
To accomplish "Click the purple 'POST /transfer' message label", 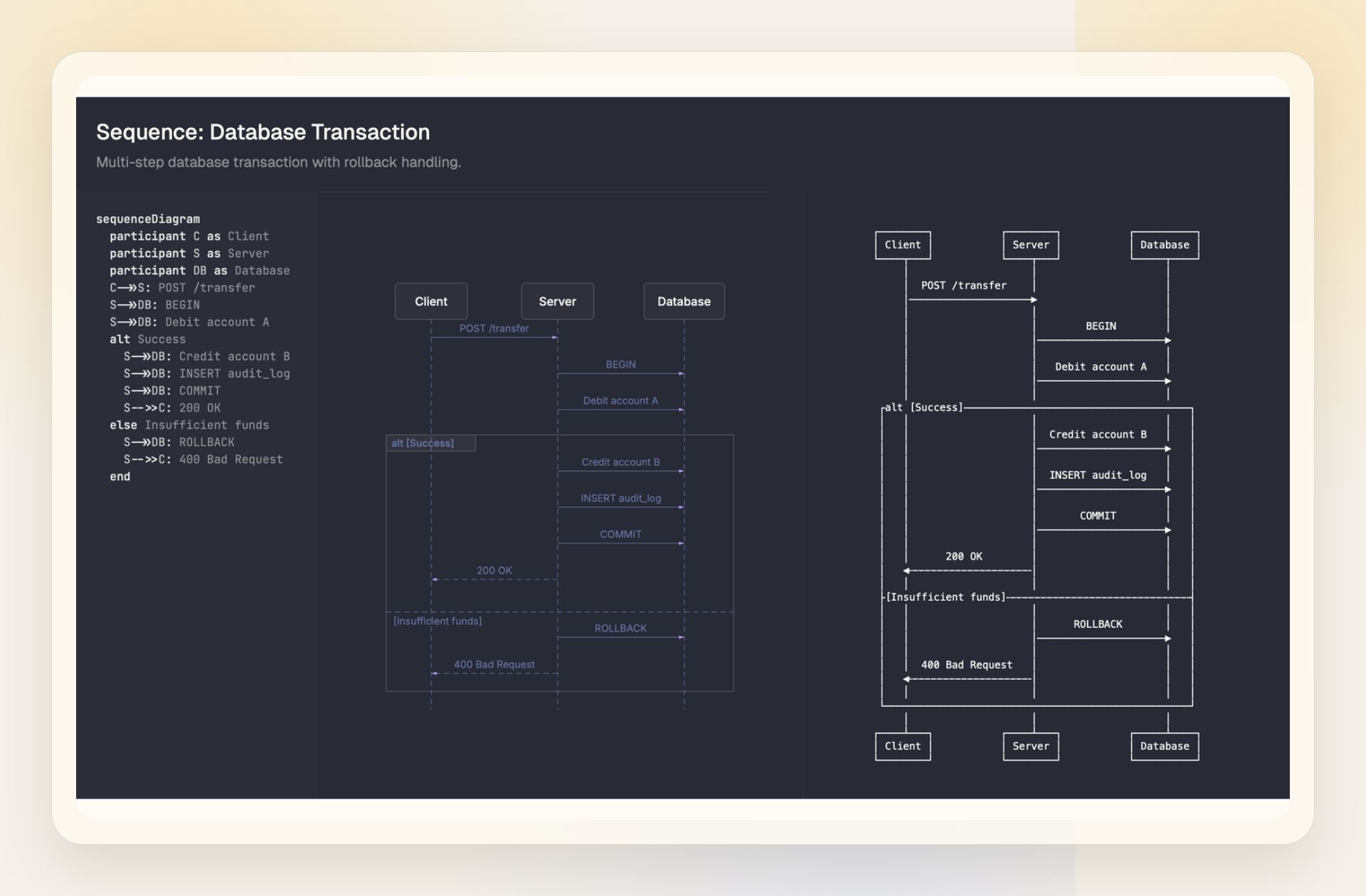I will click(494, 329).
